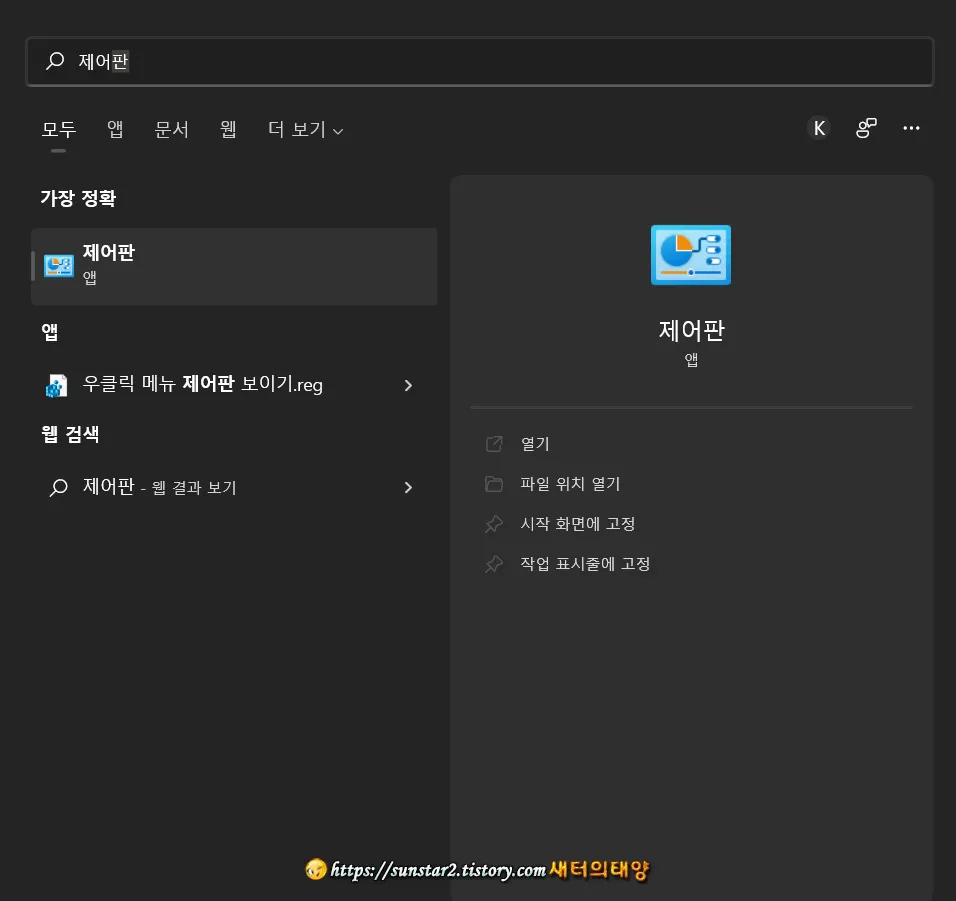The width and height of the screenshot is (956, 901).
Task: Click the Control Panel app icon in results
Action: coord(58,265)
